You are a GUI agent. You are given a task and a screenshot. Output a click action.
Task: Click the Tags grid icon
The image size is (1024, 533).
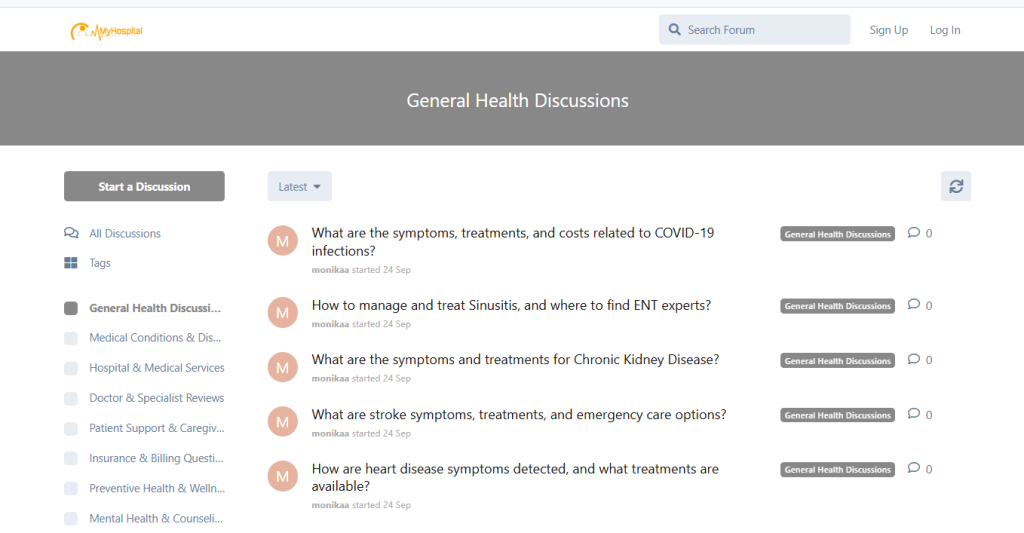(71, 263)
